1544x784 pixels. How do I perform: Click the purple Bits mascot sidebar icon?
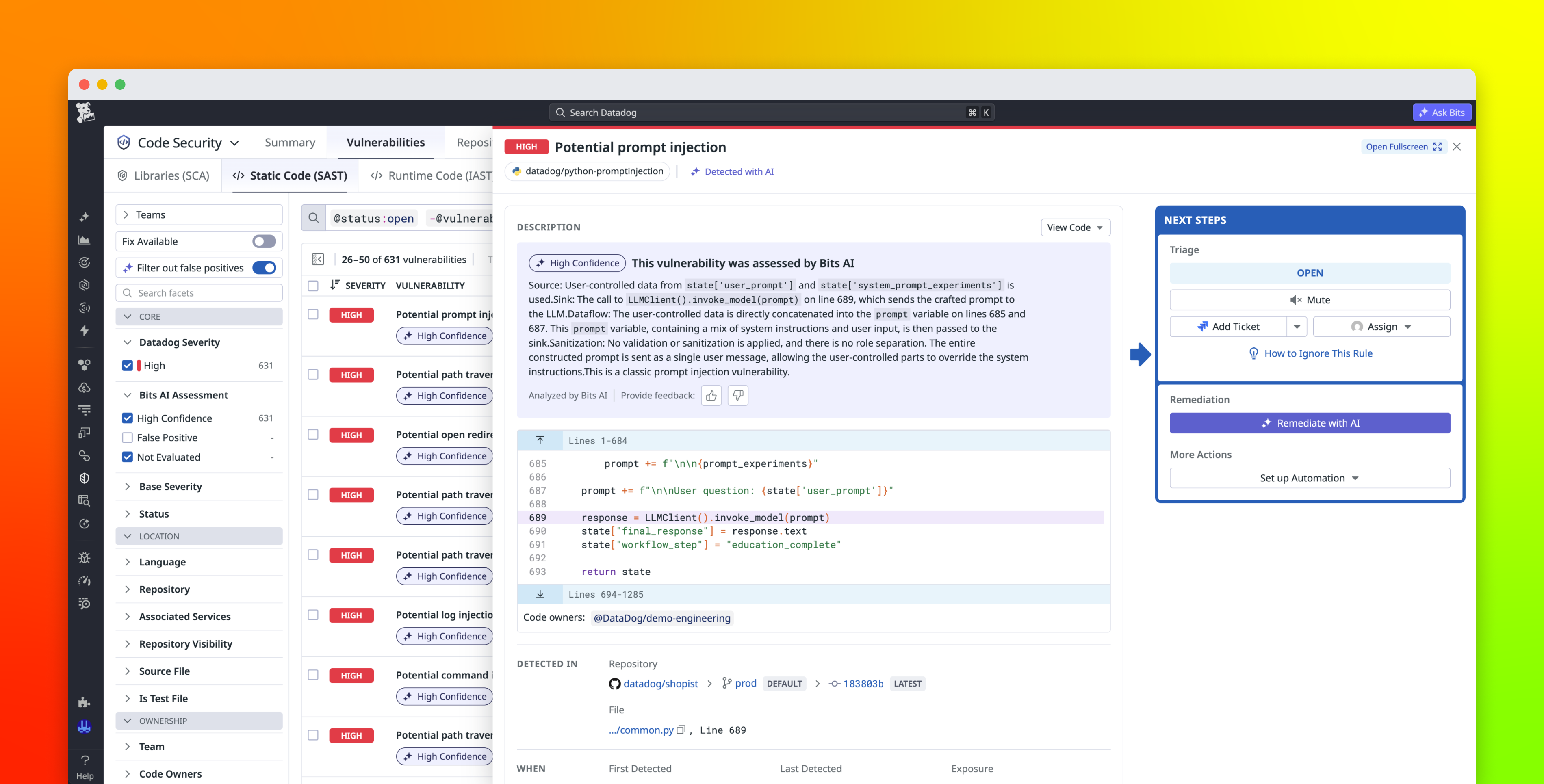click(85, 726)
